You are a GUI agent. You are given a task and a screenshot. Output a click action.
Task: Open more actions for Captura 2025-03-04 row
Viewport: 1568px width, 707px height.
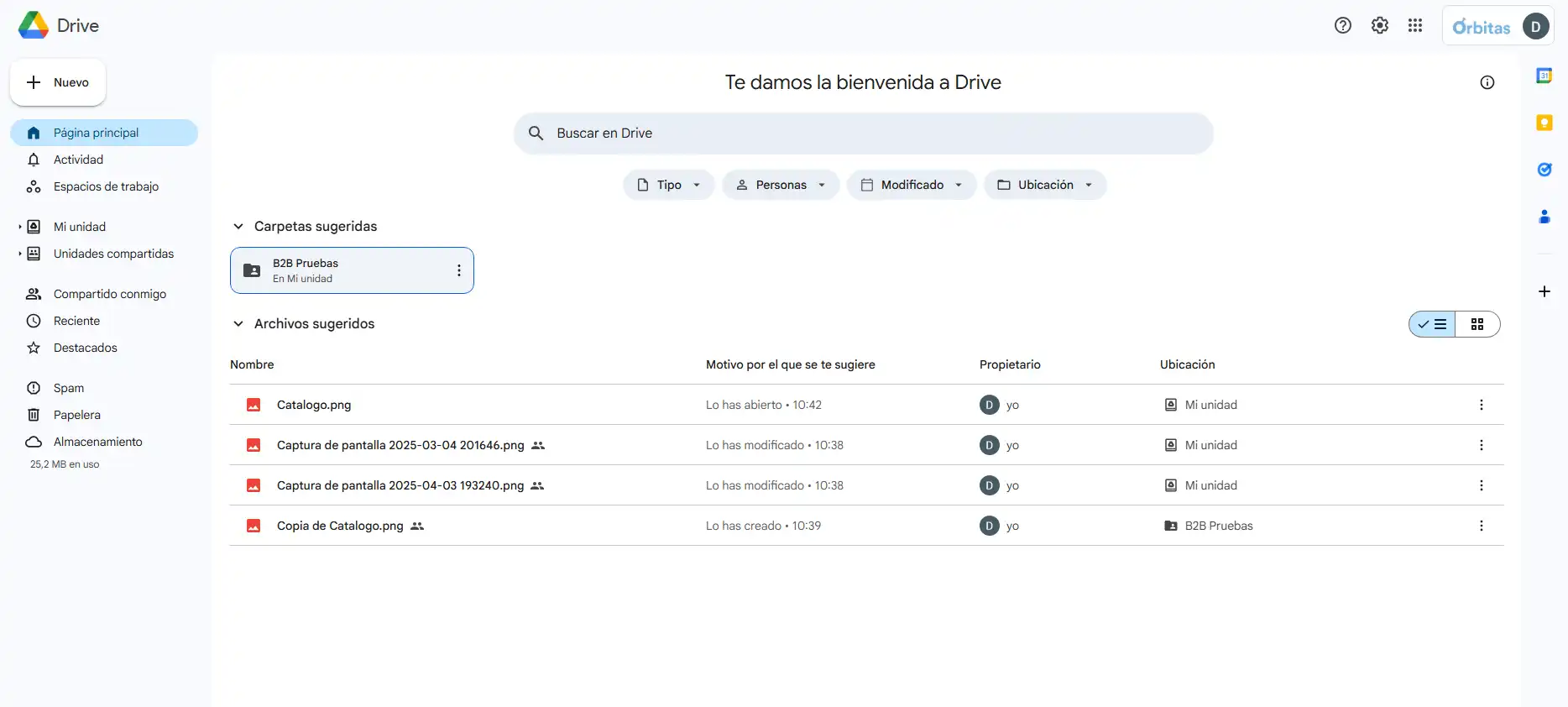(1482, 445)
